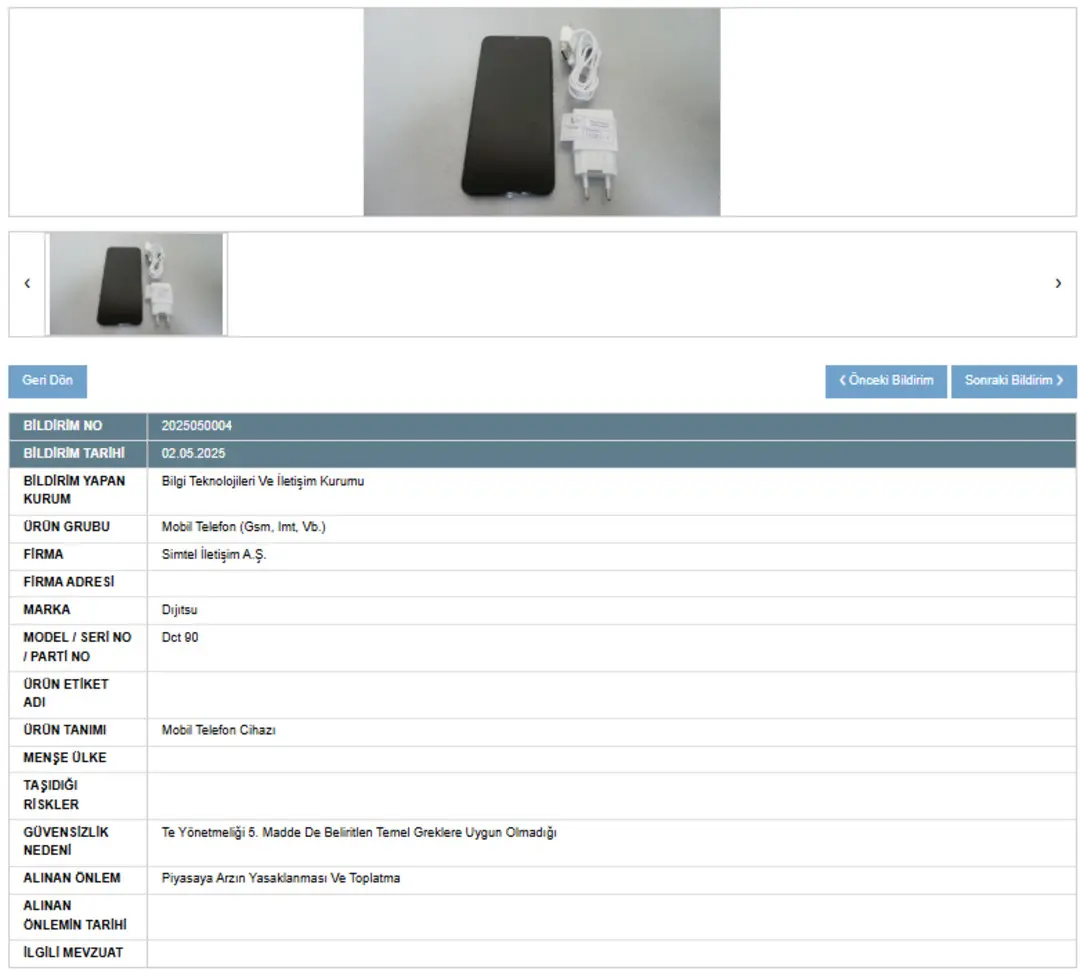This screenshot has width=1080, height=971.
Task: Click the BİLDİRİM NO header label
Action: coord(62,426)
